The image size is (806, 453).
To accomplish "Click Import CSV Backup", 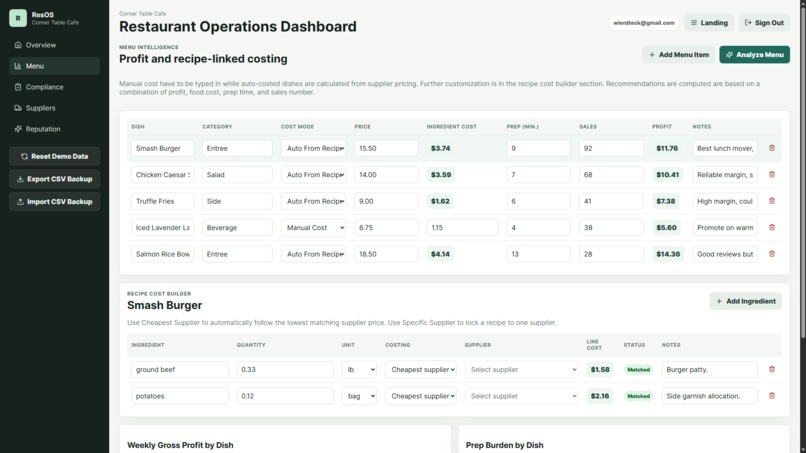I will click(x=54, y=202).
